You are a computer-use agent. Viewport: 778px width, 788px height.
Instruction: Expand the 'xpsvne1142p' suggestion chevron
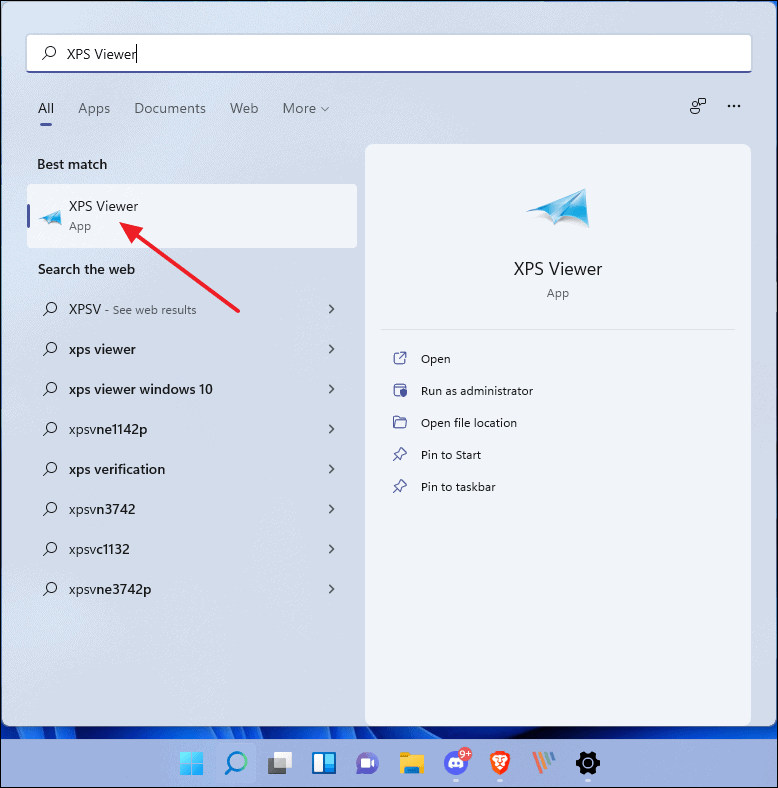click(331, 429)
